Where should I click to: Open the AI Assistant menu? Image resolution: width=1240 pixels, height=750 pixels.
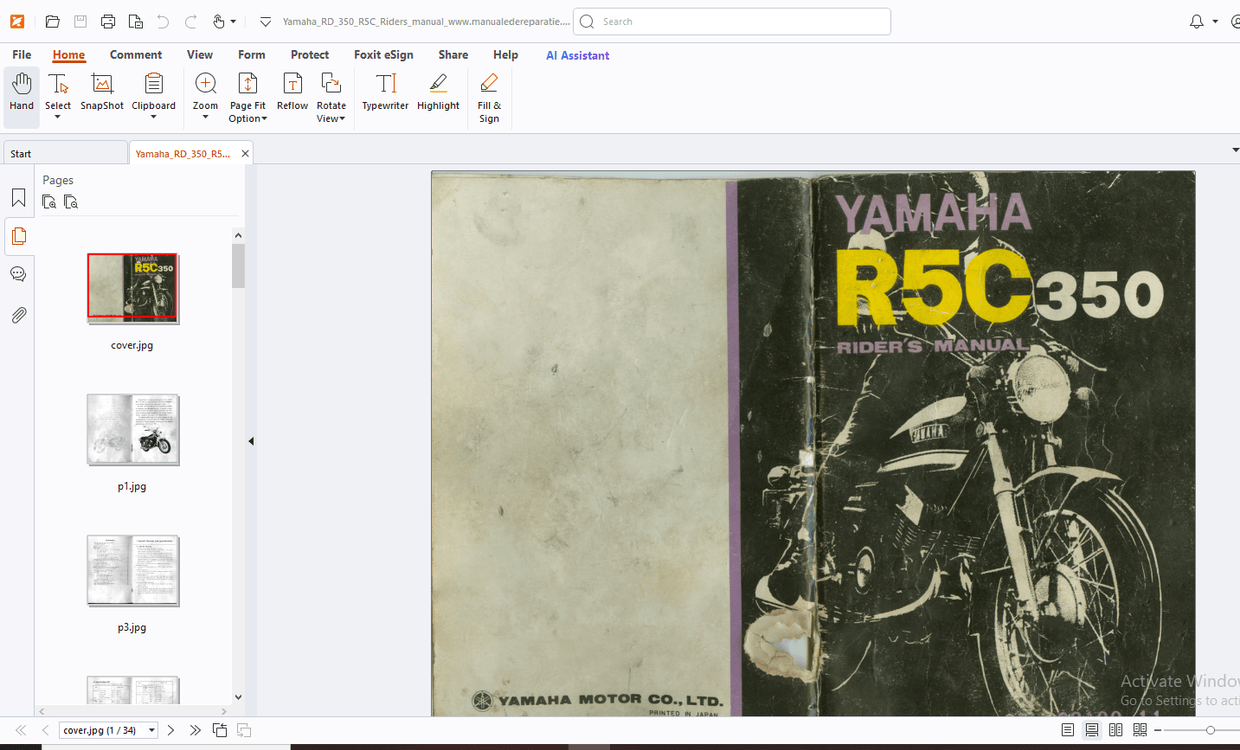coord(577,55)
